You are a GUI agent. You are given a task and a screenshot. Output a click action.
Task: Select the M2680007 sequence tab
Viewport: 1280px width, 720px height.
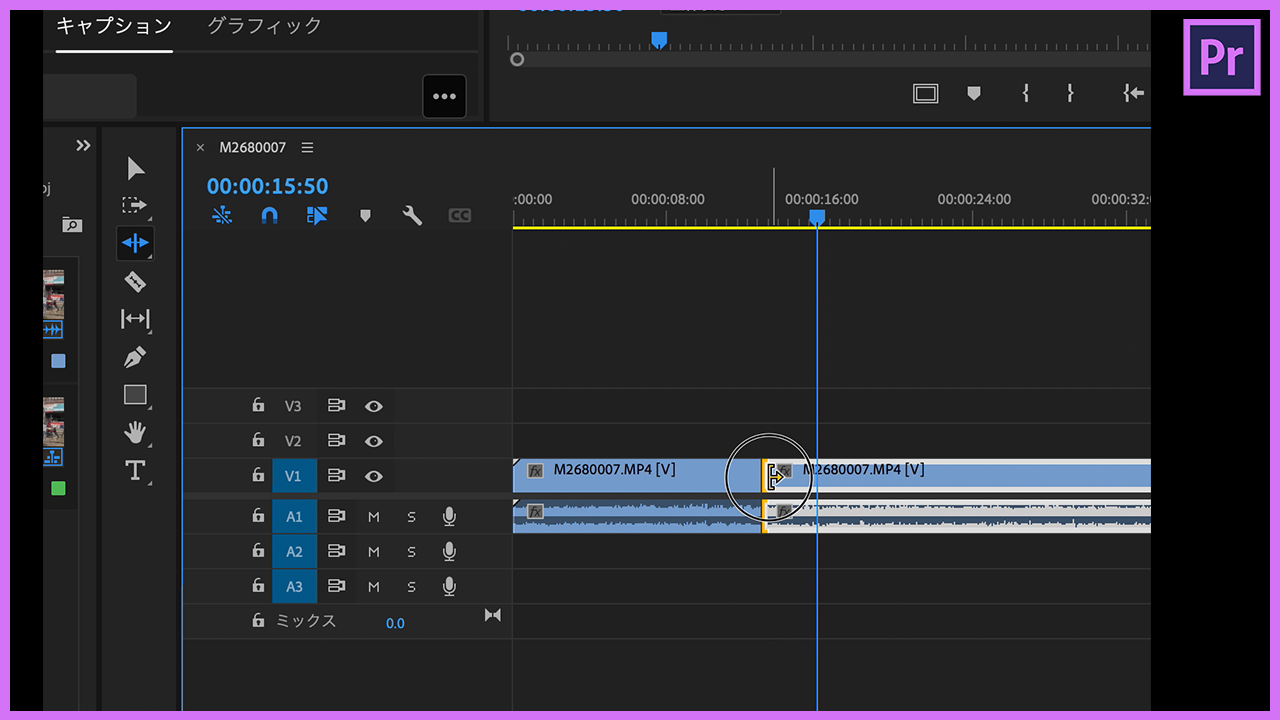[253, 147]
